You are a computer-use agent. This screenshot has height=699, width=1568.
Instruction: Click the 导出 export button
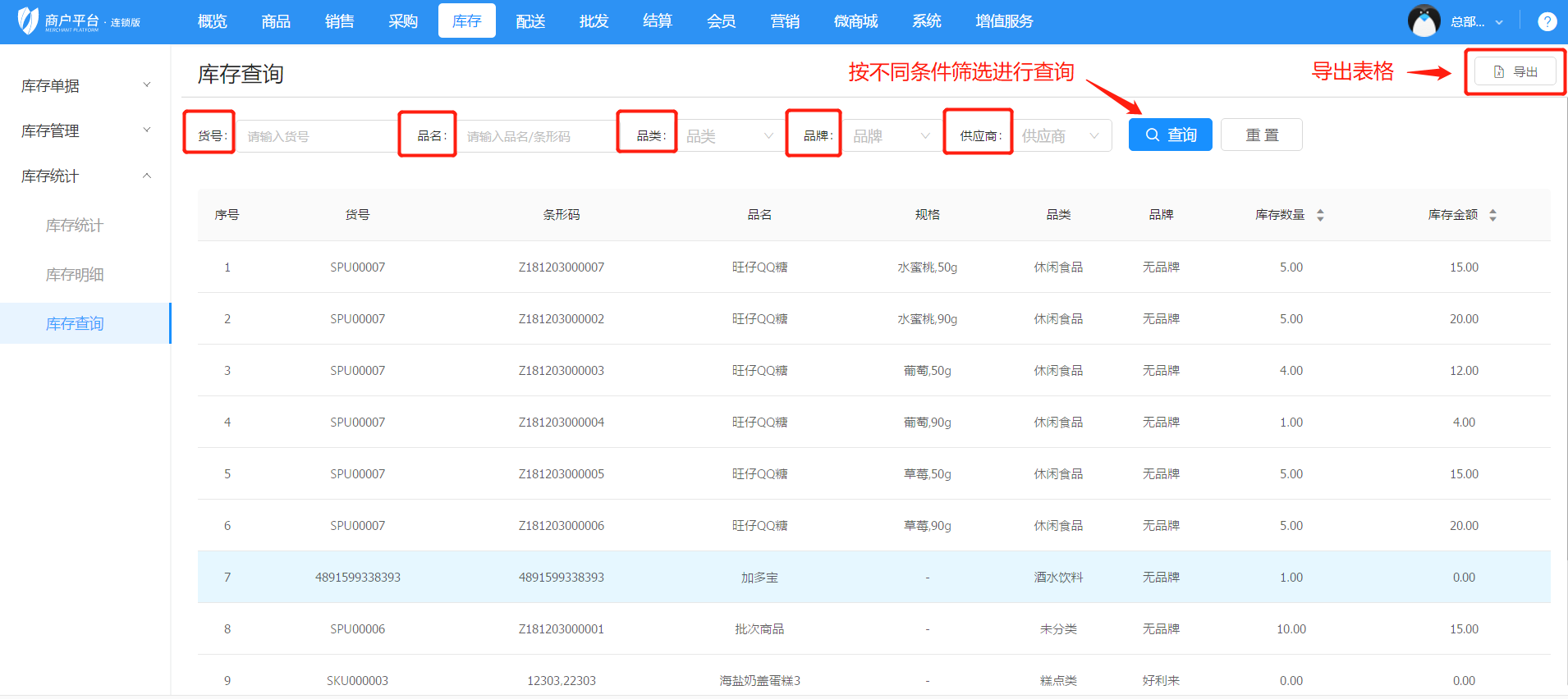[1515, 72]
